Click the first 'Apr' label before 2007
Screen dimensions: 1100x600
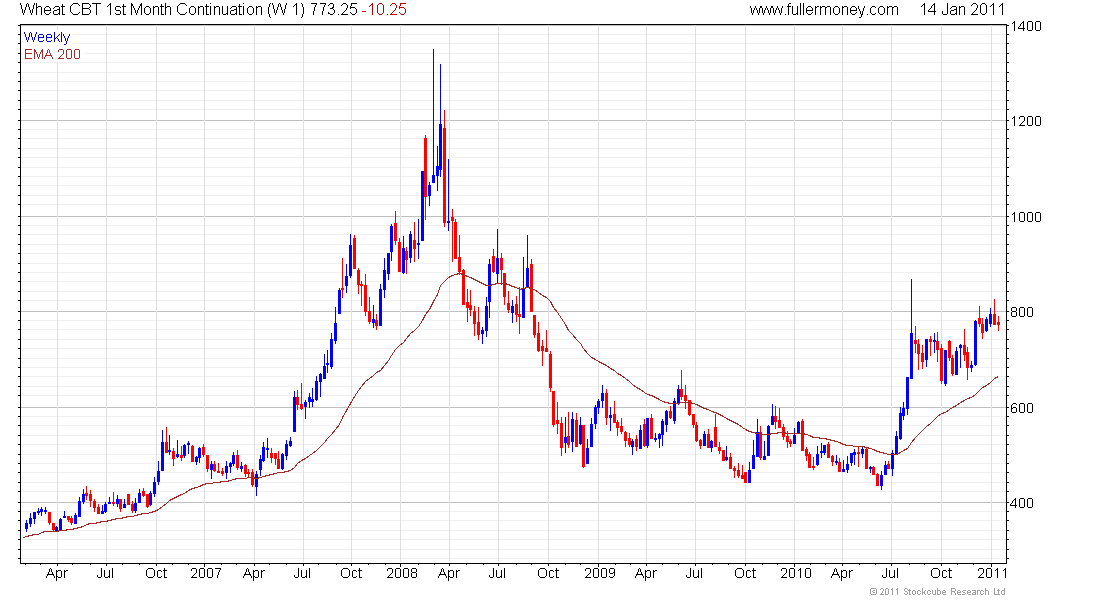pyautogui.click(x=56, y=573)
